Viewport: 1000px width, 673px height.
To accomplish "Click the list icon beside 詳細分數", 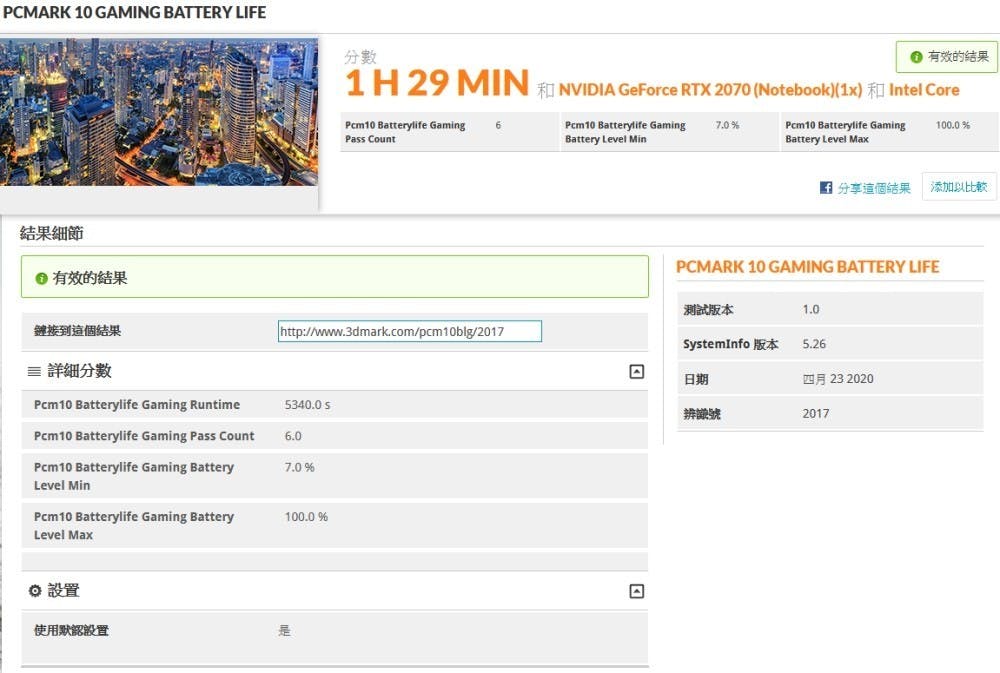I will click(34, 371).
